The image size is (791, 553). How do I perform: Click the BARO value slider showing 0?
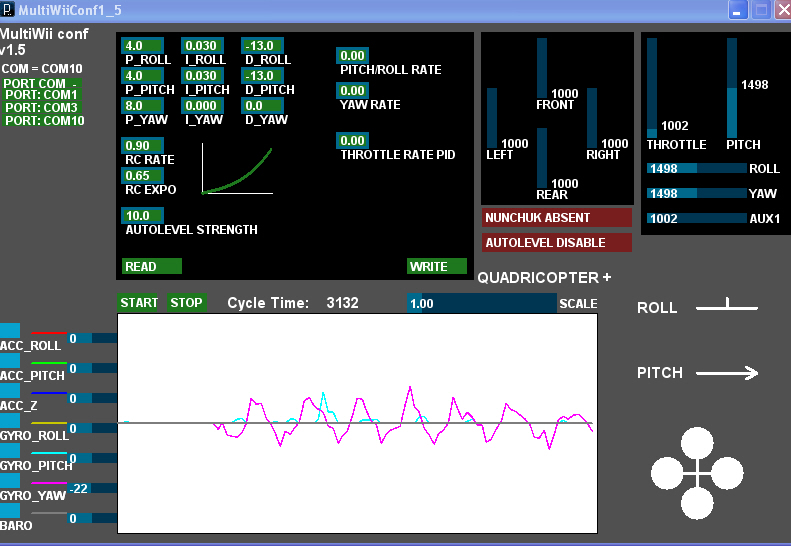point(92,518)
